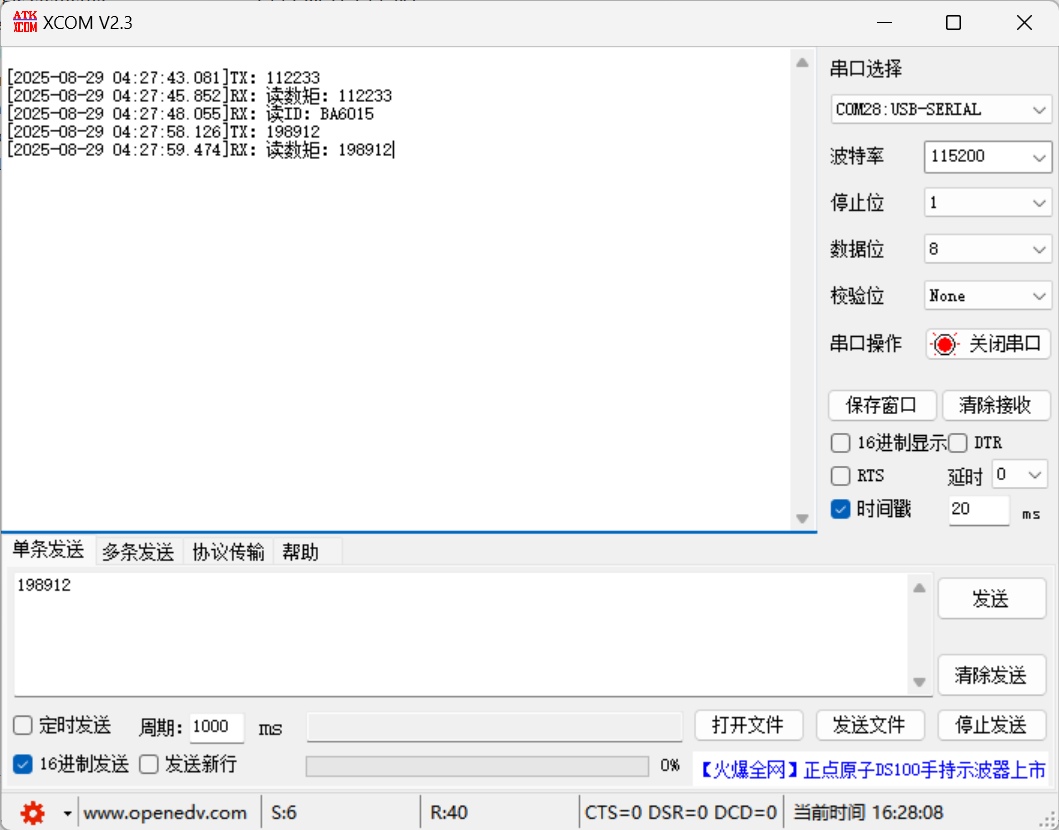Viewport: 1059px width, 830px height.
Task: Click the CTS=0 DSR=0 DCD=0 status
Action: [681, 813]
